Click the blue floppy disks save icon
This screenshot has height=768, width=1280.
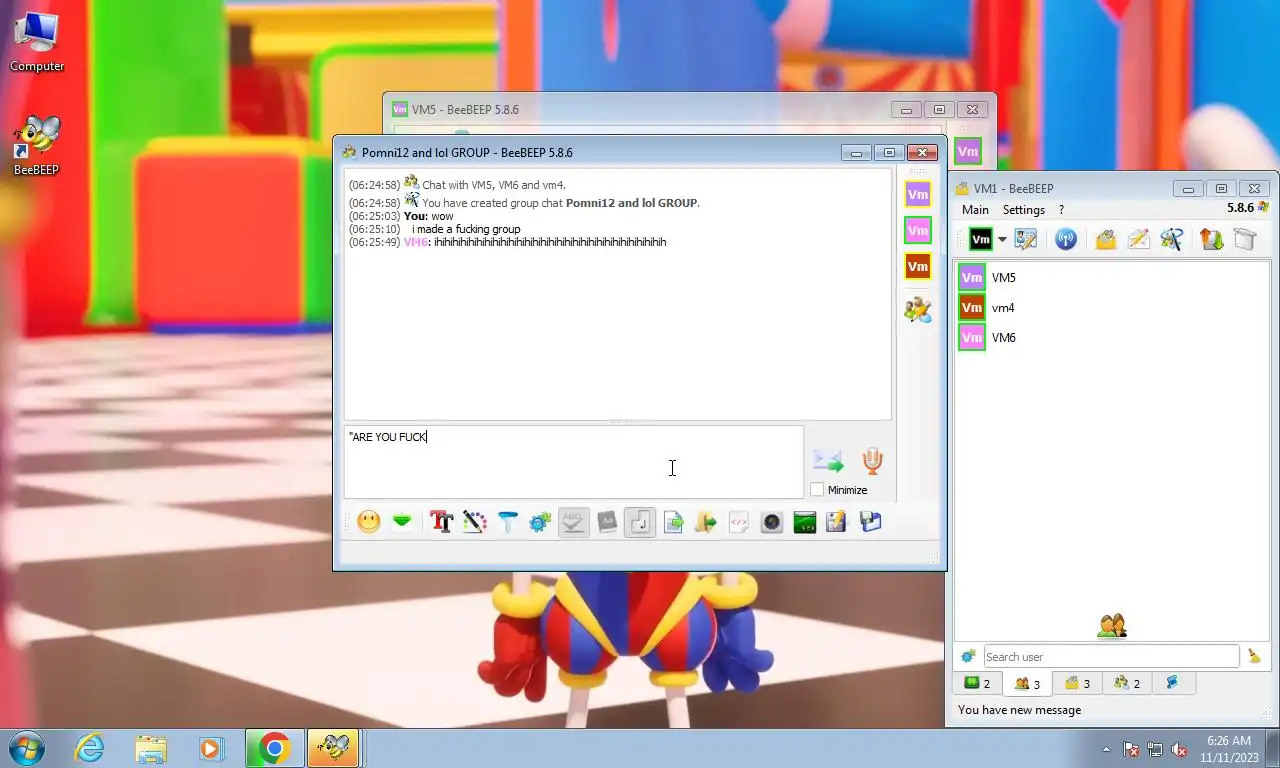tap(870, 522)
